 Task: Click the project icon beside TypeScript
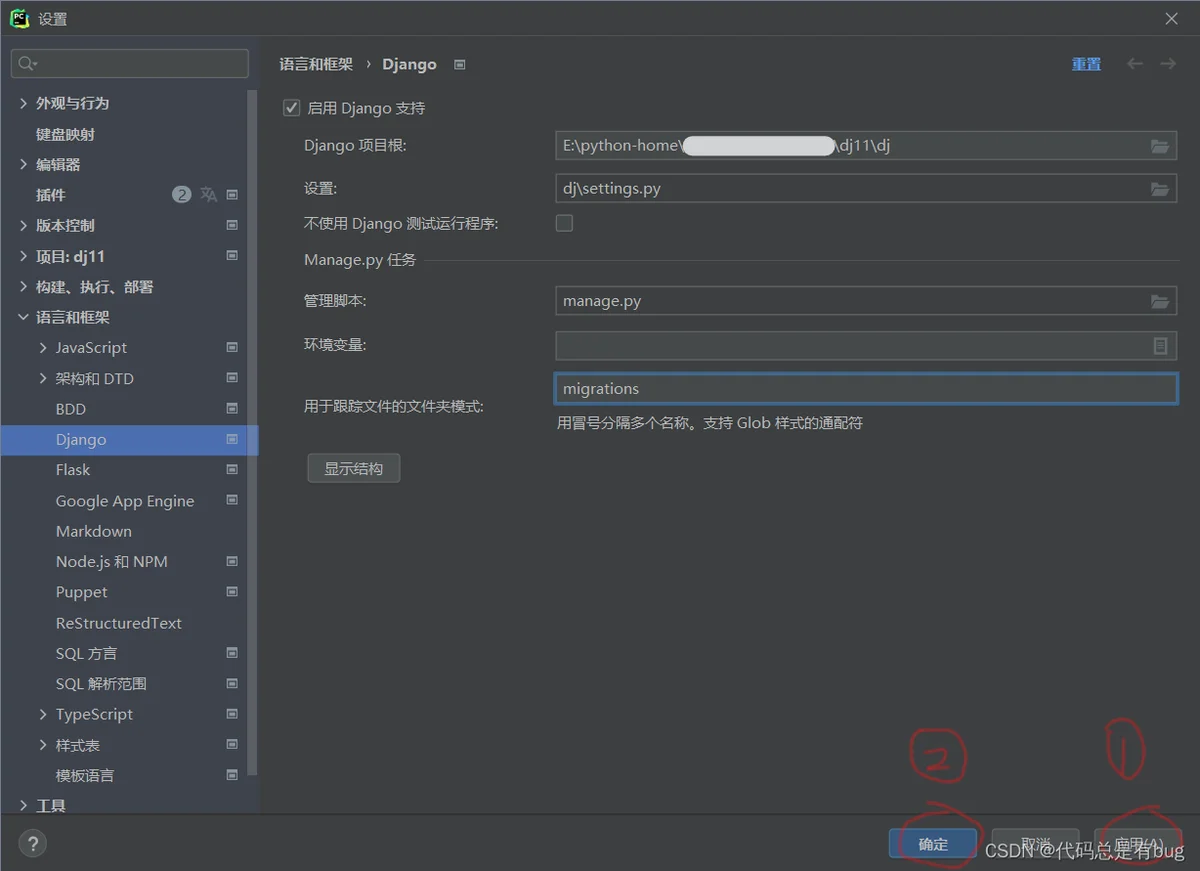coord(232,714)
